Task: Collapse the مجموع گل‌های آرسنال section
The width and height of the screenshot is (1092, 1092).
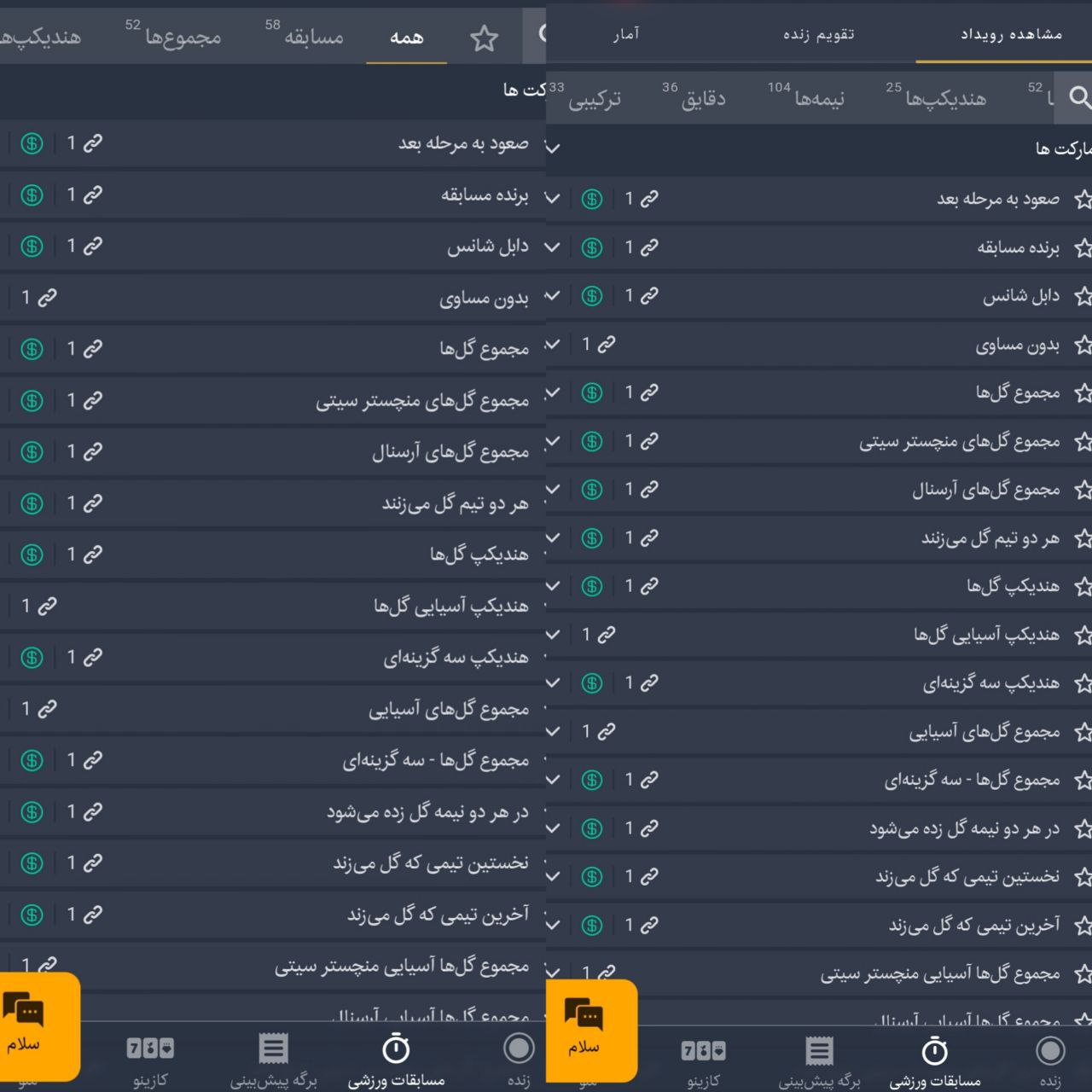Action: [x=551, y=489]
